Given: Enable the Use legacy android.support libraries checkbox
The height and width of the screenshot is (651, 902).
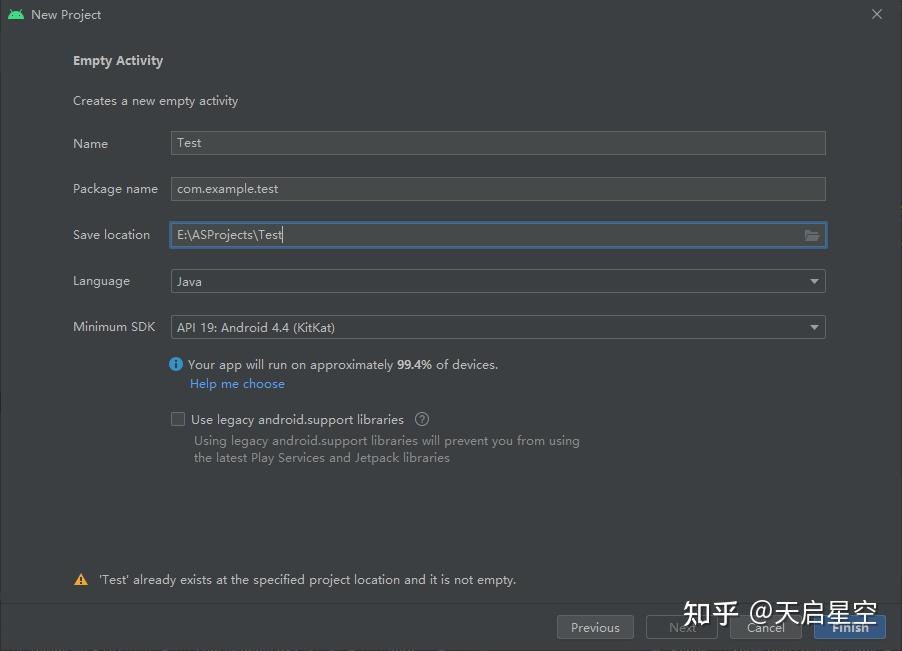Looking at the screenshot, I should (178, 419).
